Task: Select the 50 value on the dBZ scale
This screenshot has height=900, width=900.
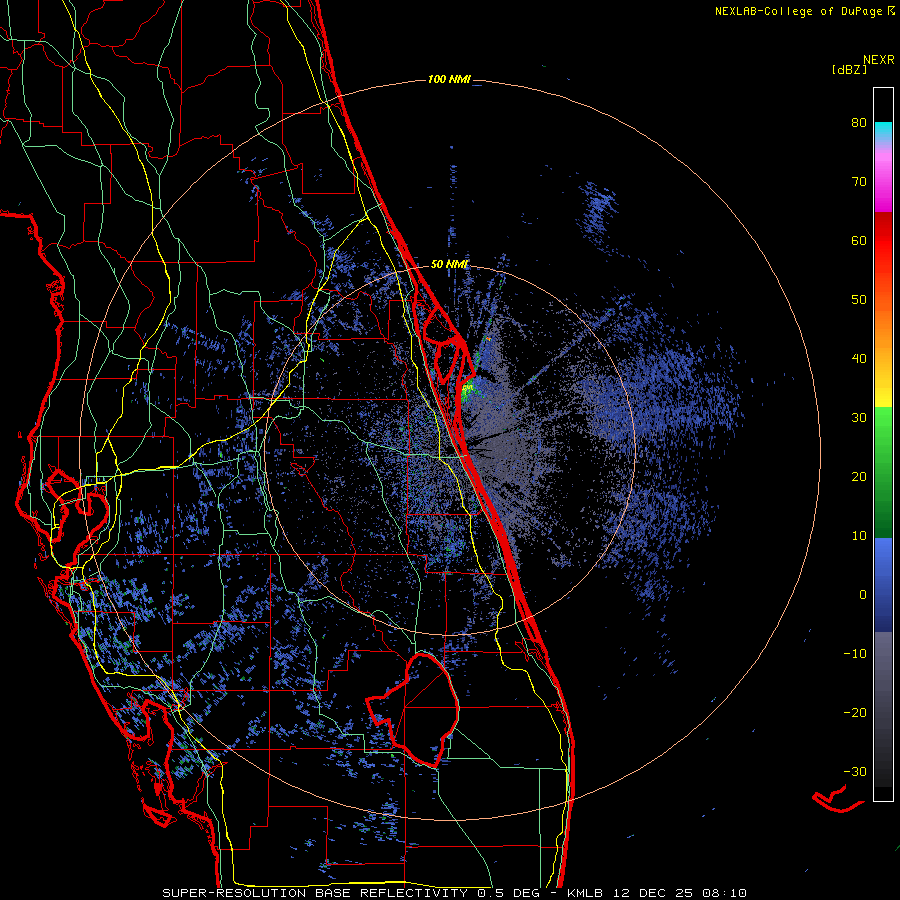Action: [x=859, y=300]
